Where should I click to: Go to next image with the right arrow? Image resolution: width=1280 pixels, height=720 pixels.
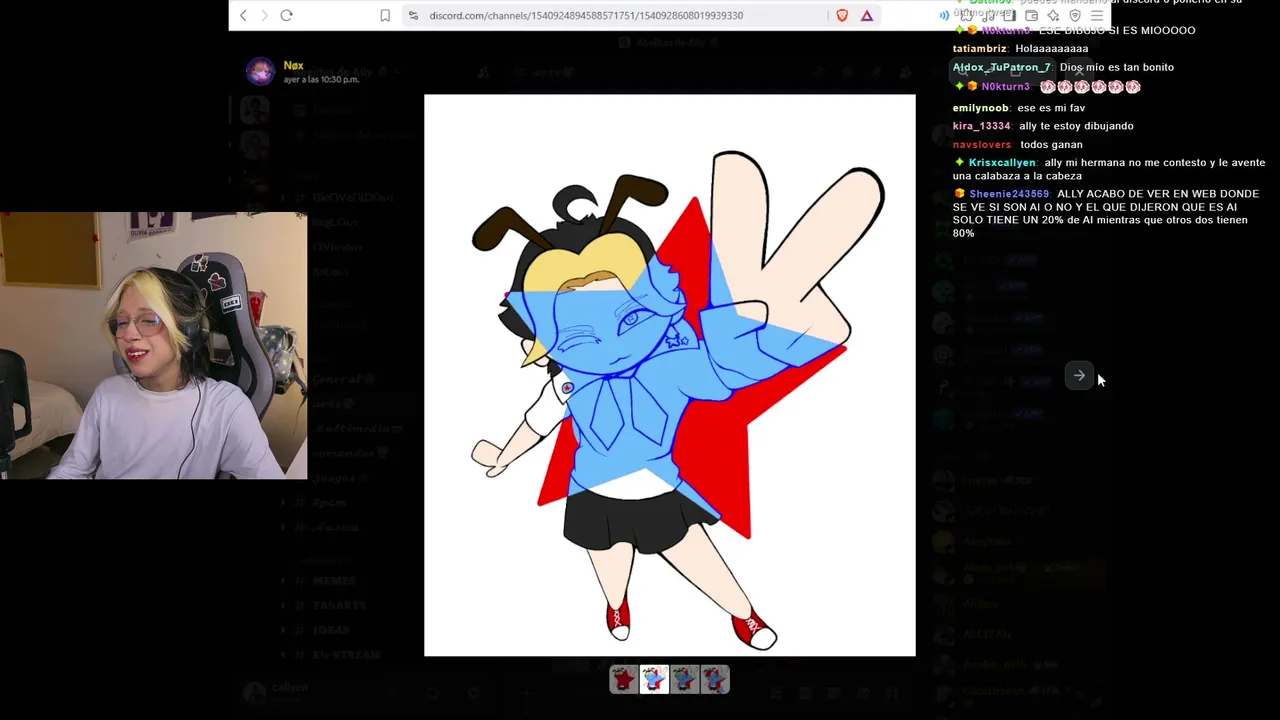pos(1079,376)
